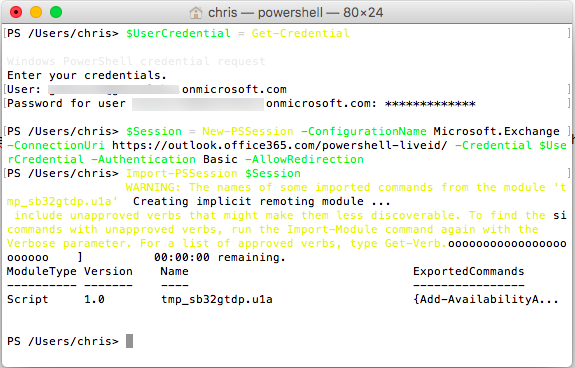Click the home folder icon in title bar
This screenshot has width=575, height=368.
click(x=196, y=13)
